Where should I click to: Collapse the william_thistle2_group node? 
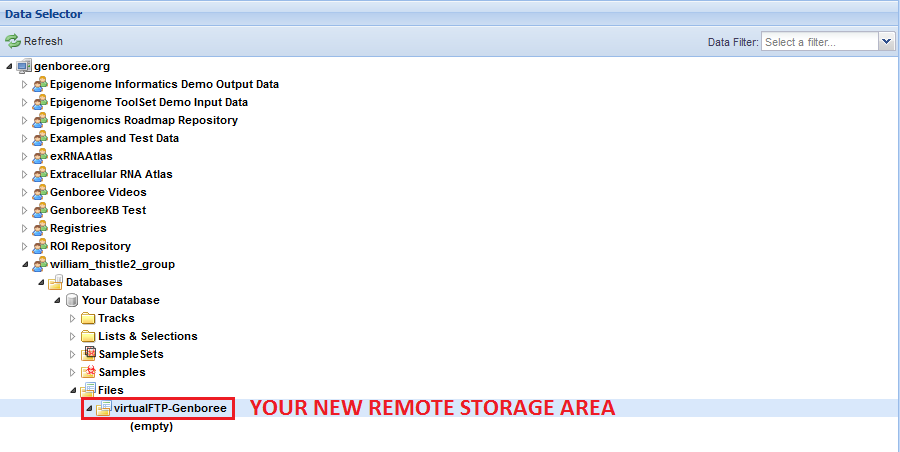[25, 264]
